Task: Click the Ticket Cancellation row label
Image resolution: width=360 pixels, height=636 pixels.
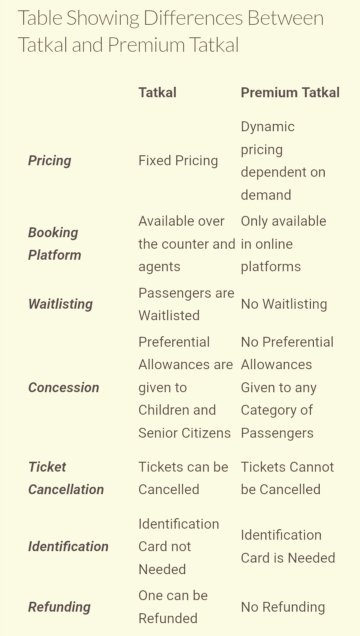Action: pos(66,478)
